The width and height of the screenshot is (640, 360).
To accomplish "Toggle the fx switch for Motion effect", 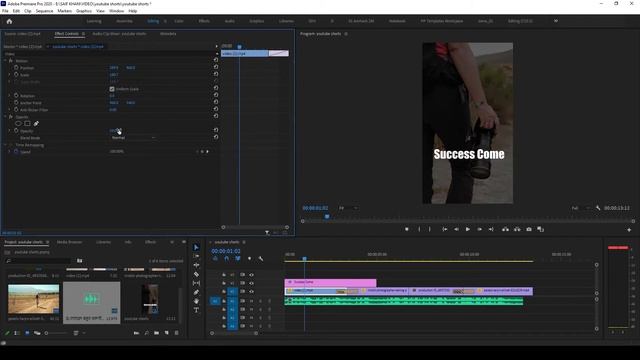I will tap(11, 60).
